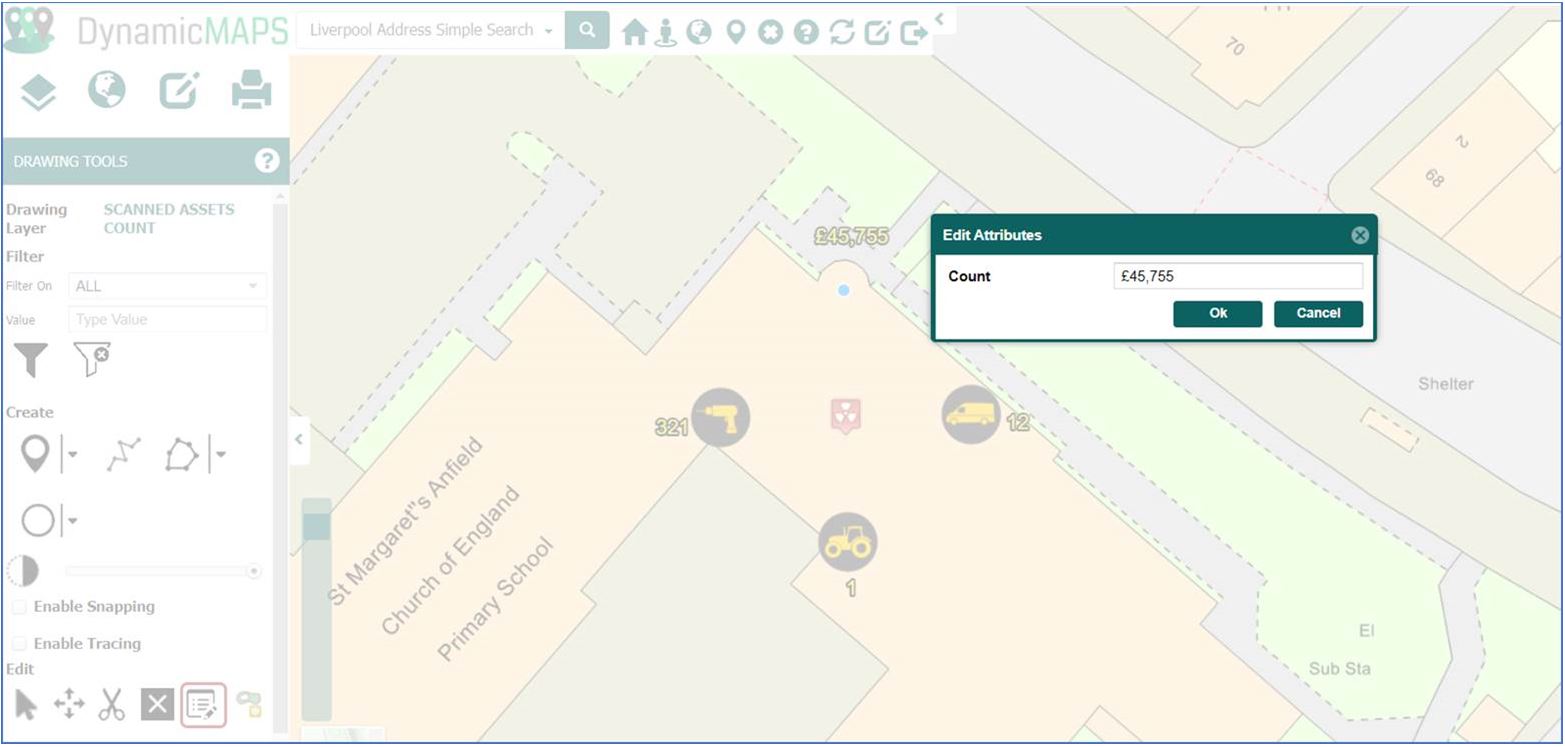Image resolution: width=1565 pixels, height=747 pixels.
Task: Click the street view person icon
Action: click(x=666, y=32)
